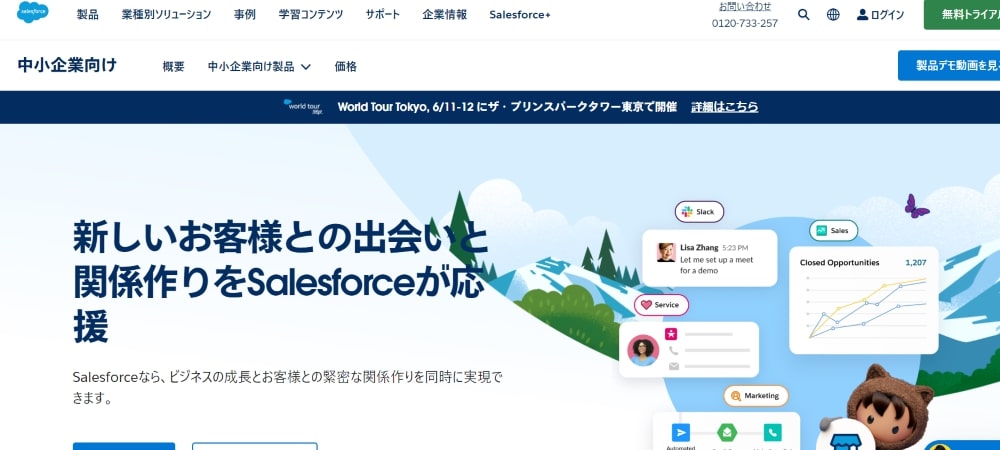Select the 概要 tab
Viewport: 1000px width, 450px height.
pos(173,66)
